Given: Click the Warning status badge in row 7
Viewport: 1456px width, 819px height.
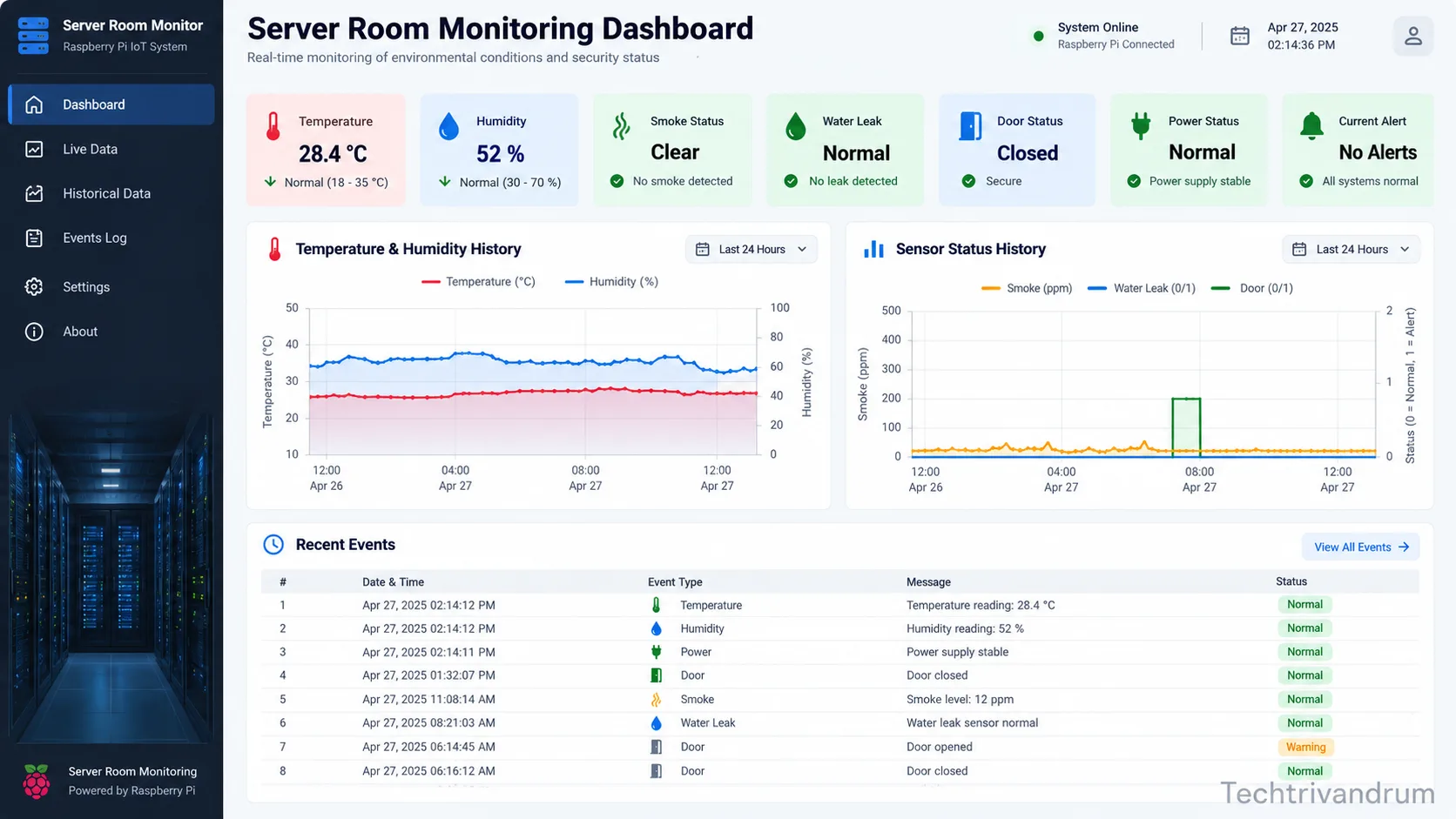Looking at the screenshot, I should [x=1305, y=747].
